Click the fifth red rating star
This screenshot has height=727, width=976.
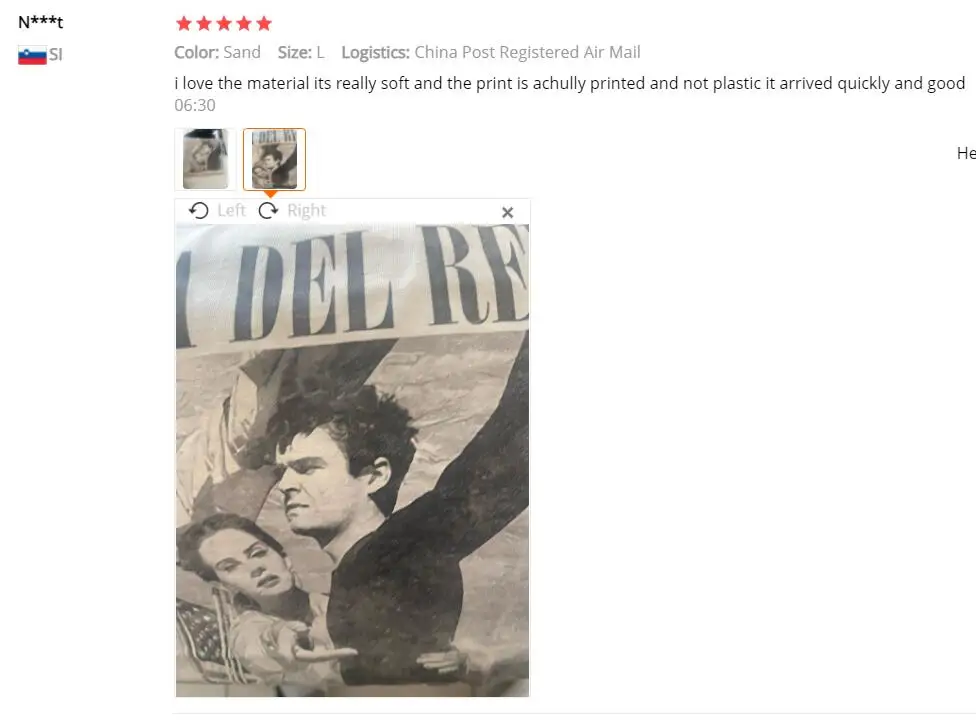click(x=264, y=24)
